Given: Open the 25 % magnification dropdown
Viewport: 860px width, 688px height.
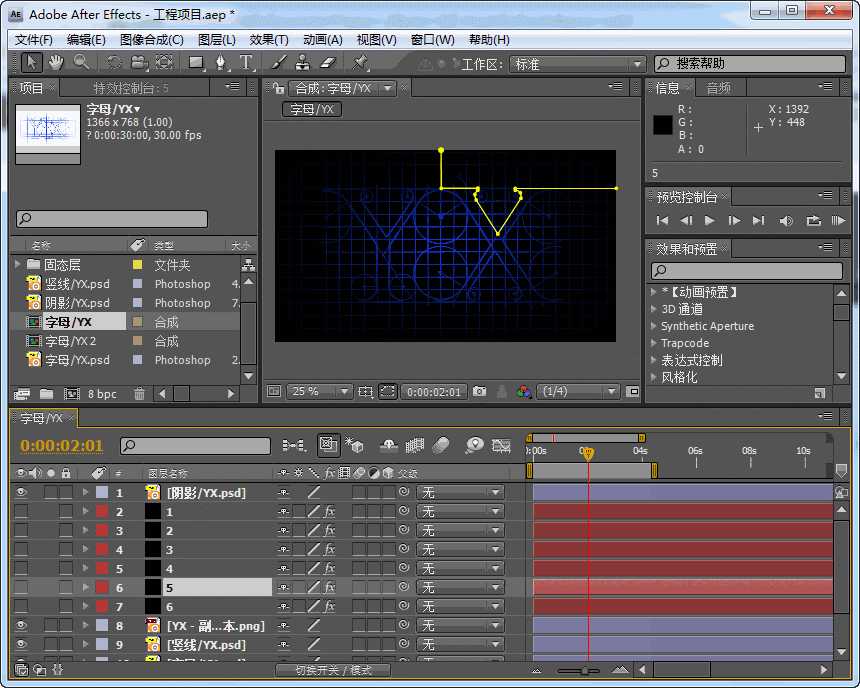Looking at the screenshot, I should tap(319, 391).
